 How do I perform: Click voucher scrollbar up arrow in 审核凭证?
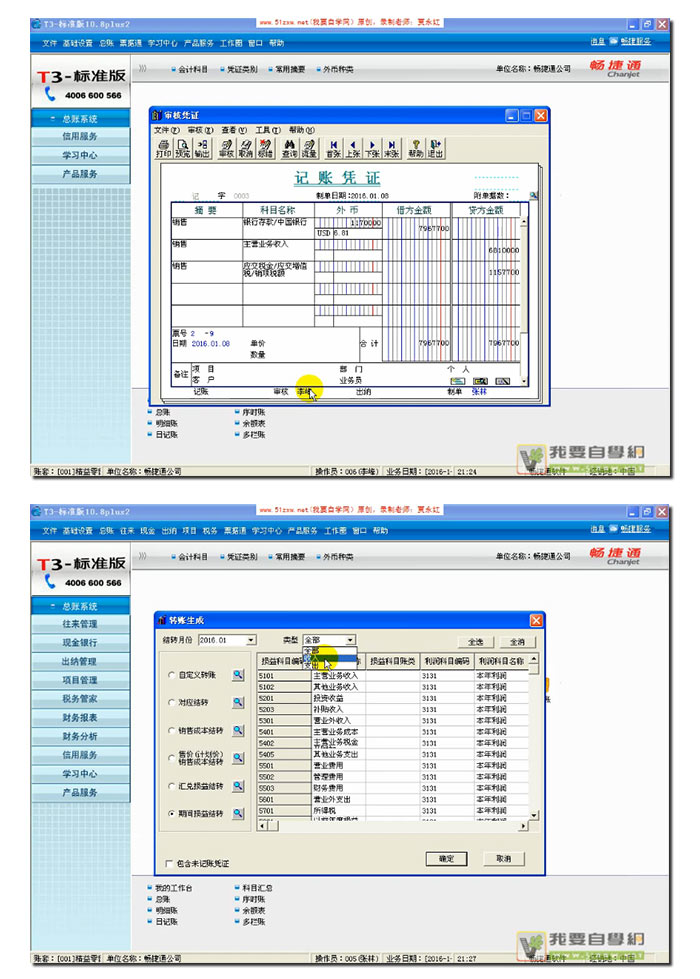point(524,222)
